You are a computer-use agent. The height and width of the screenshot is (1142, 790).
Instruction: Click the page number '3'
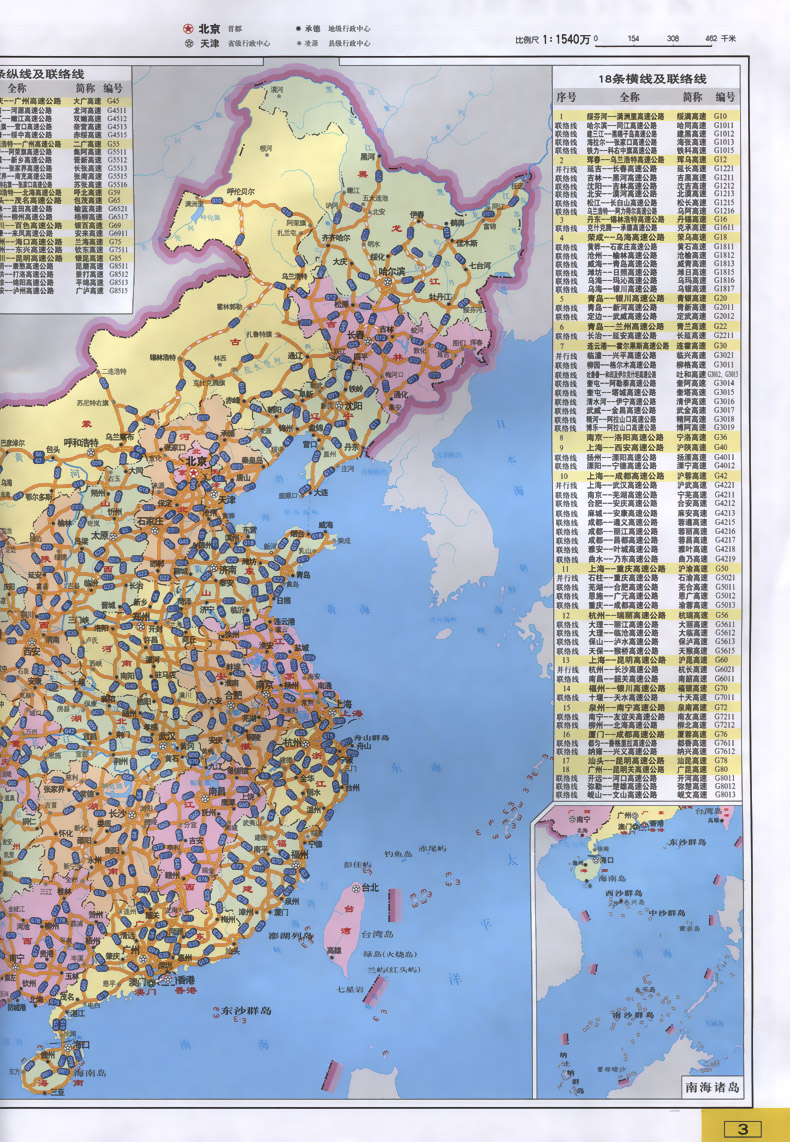pos(743,1129)
